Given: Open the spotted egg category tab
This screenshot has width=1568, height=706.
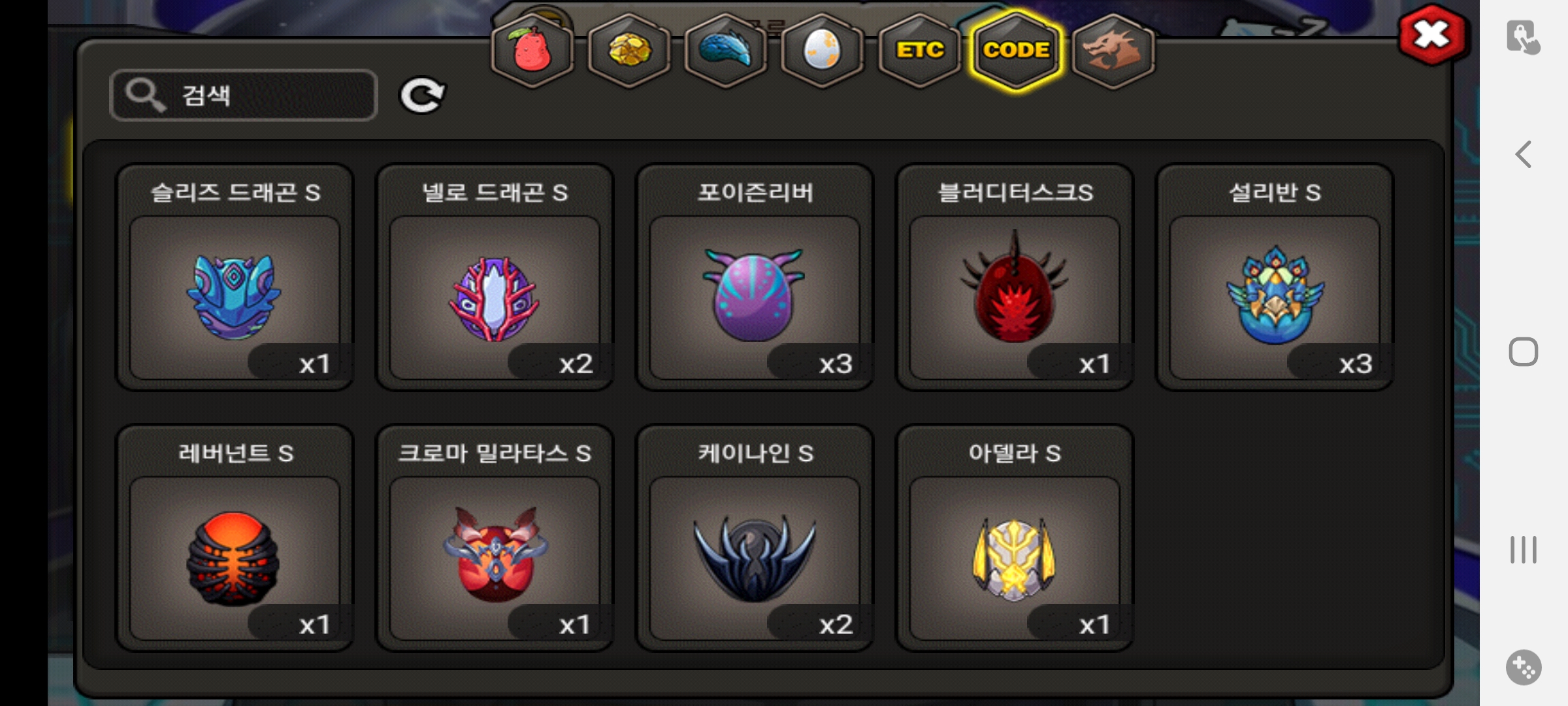Looking at the screenshot, I should 822,51.
